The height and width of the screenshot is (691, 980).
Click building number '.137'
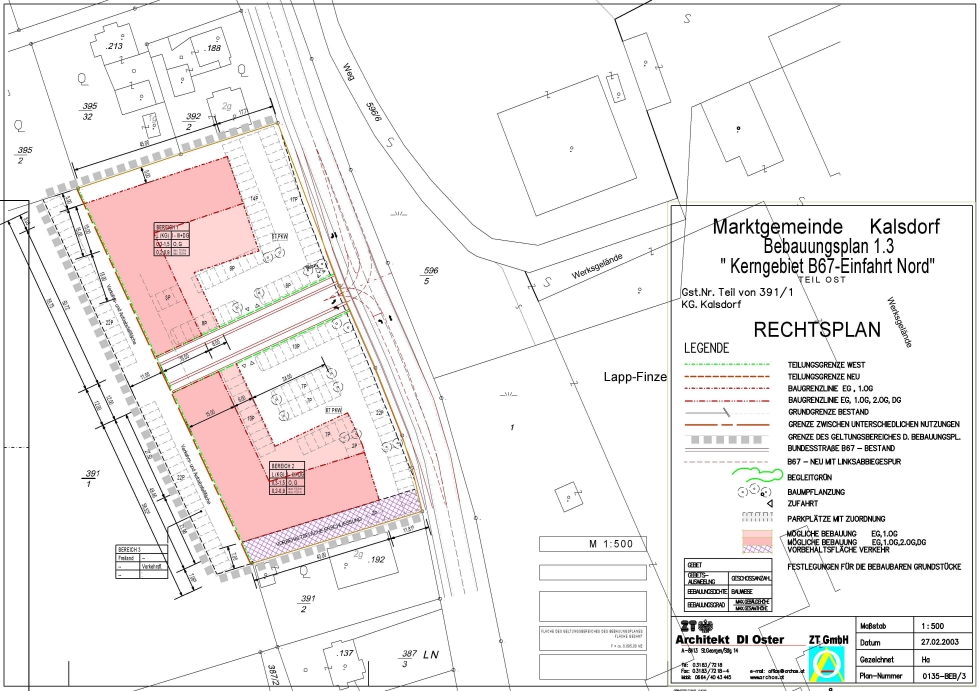click(345, 653)
